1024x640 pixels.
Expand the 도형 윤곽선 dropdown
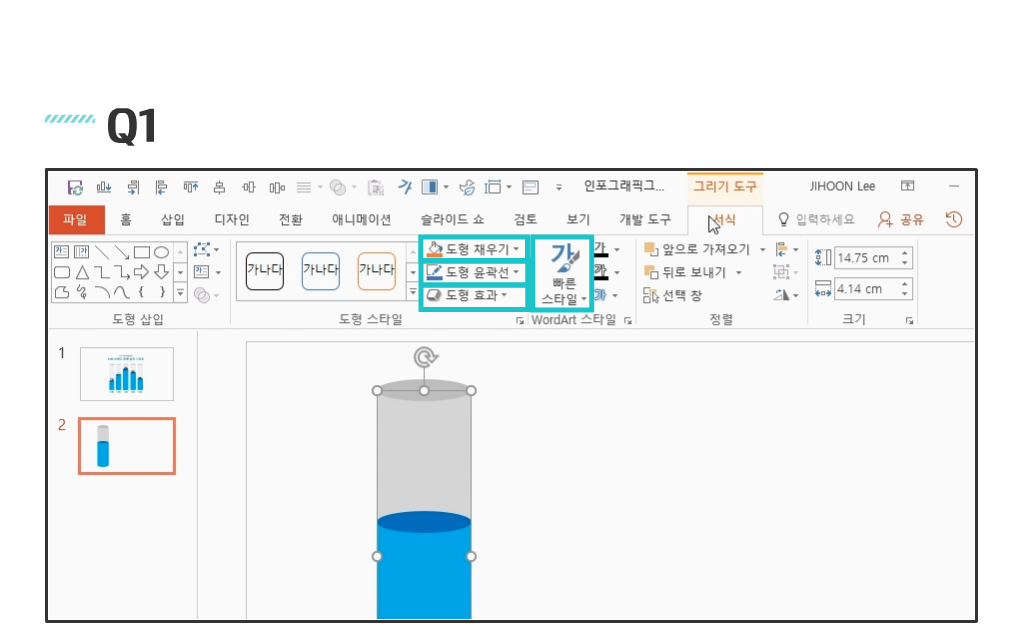[472, 272]
